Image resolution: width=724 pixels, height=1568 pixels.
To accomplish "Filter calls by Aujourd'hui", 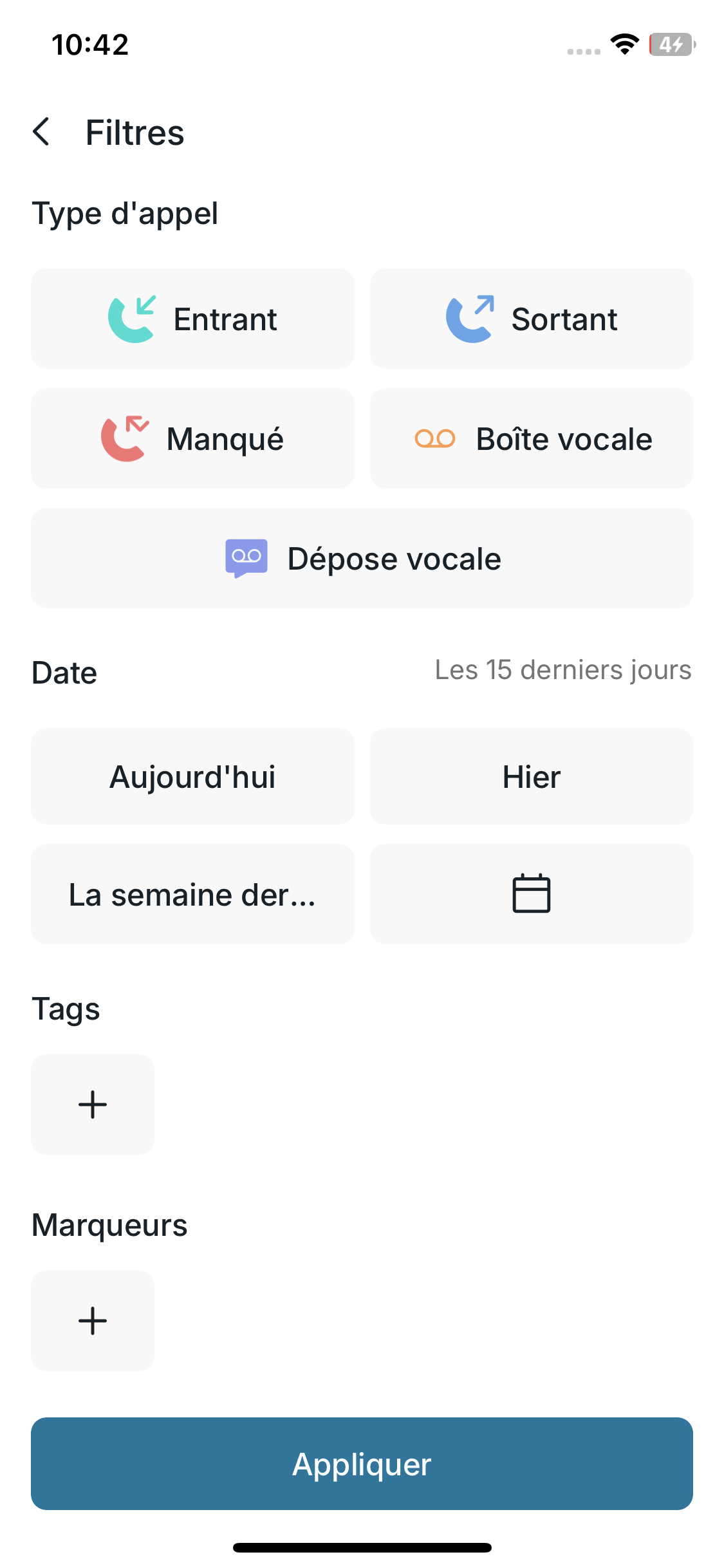I will 192,776.
